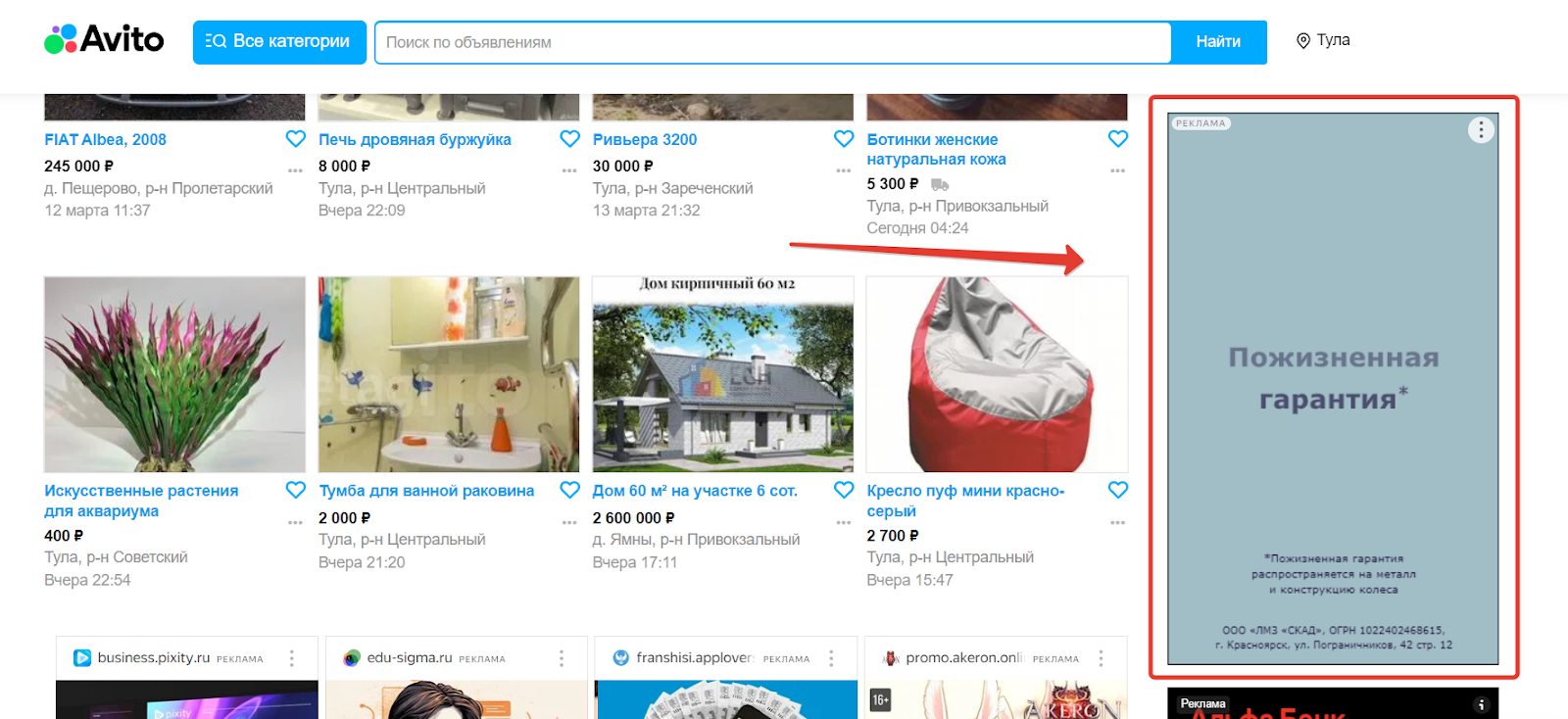Open menu of business.pixity.ru ad
This screenshot has height=719, width=1568.
coord(292,658)
